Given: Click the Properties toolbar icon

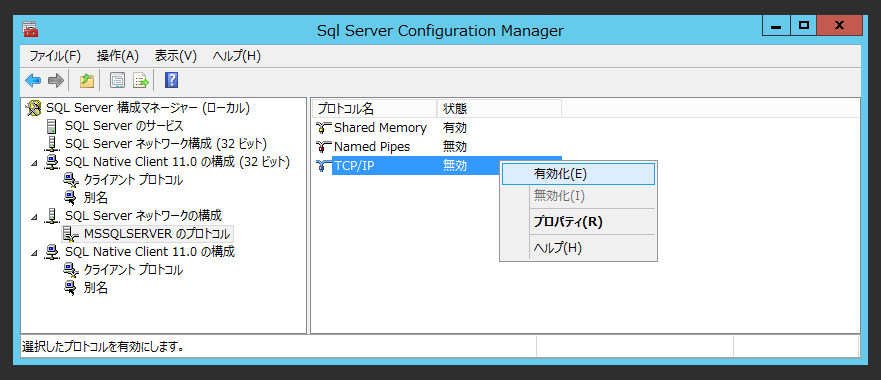Looking at the screenshot, I should [x=117, y=81].
